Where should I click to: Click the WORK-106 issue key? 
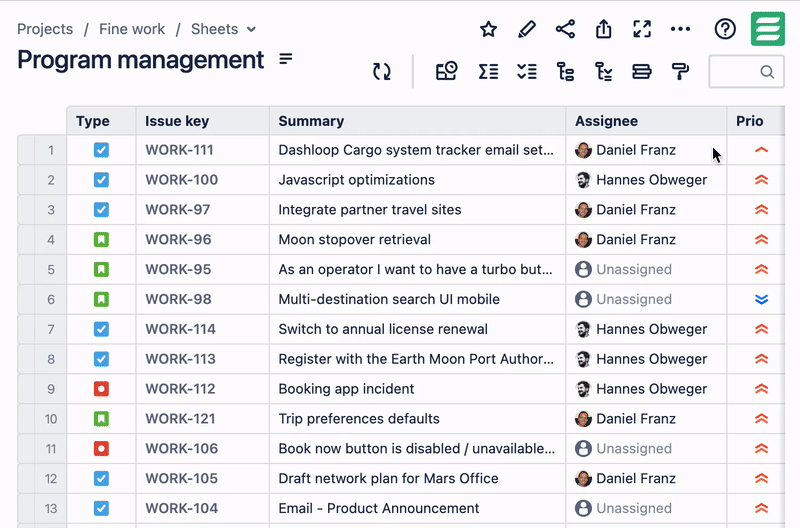(x=182, y=448)
